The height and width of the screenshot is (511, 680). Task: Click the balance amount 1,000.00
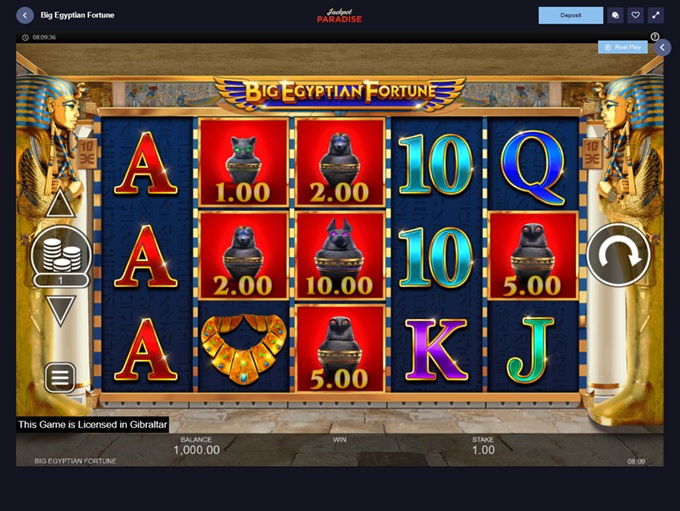(196, 450)
